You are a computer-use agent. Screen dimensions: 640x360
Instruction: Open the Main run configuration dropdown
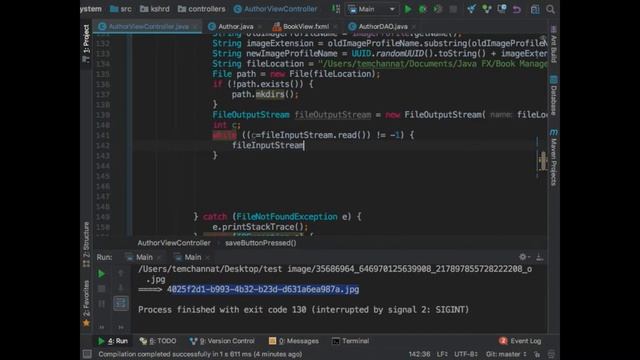tap(372, 9)
